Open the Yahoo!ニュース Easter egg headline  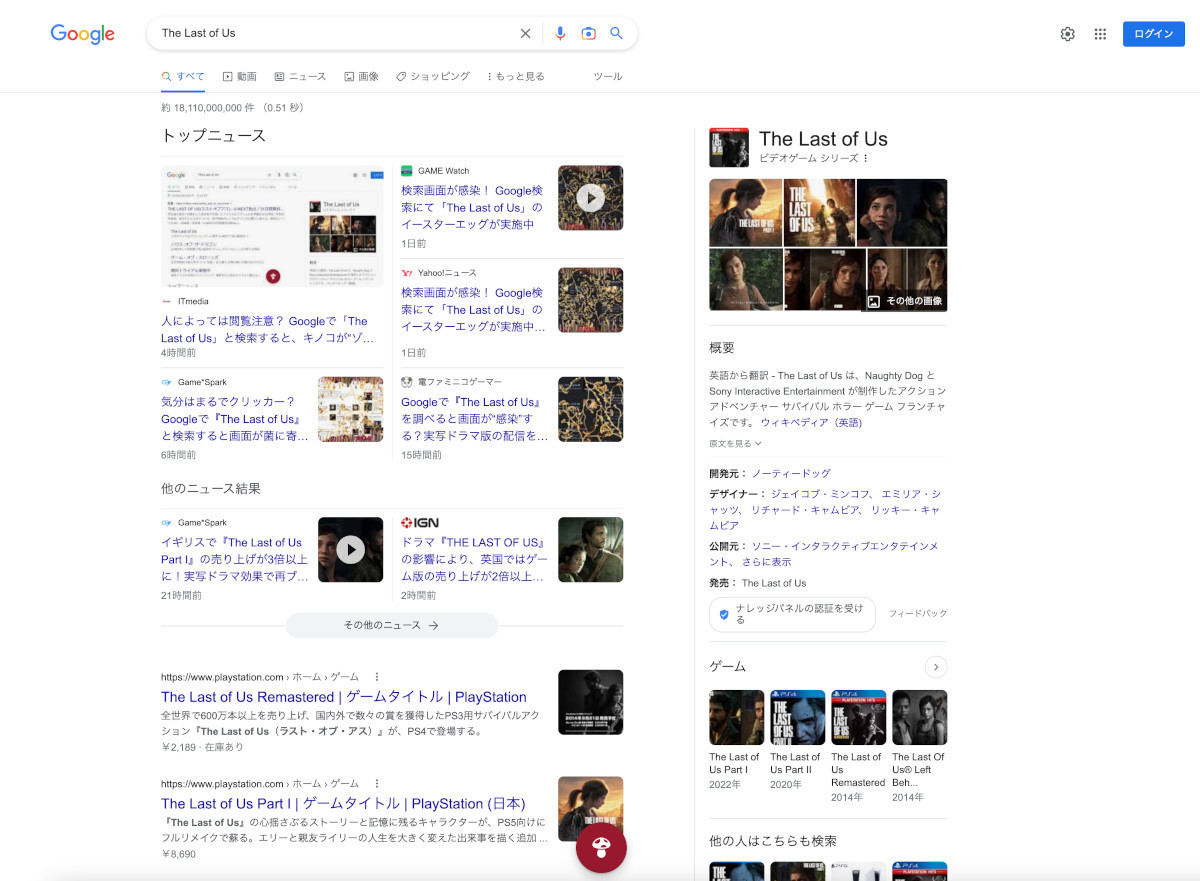[x=472, y=309]
